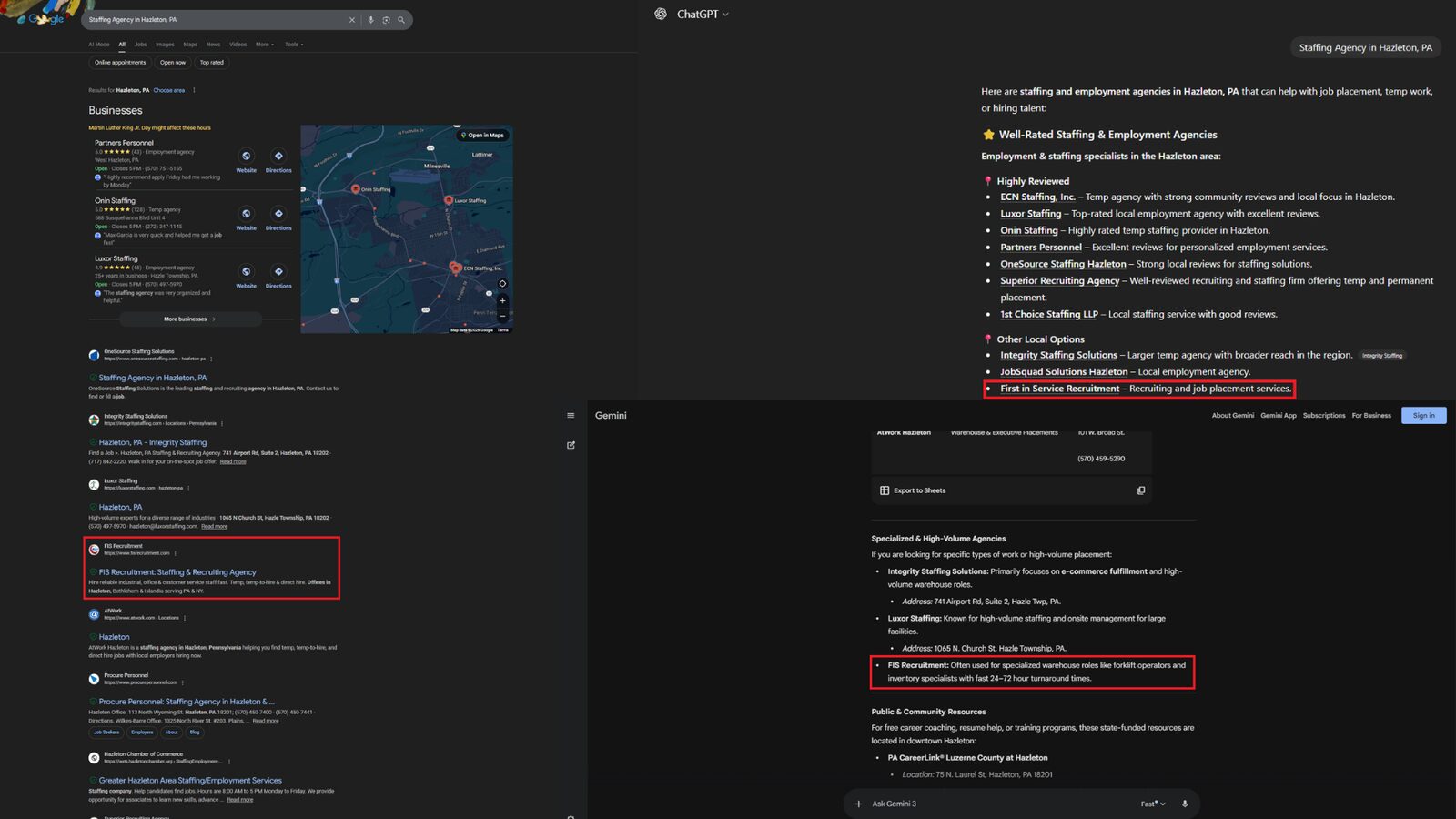Expand the More businesses list
Screen dimensions: 1456x819
[x=190, y=319]
